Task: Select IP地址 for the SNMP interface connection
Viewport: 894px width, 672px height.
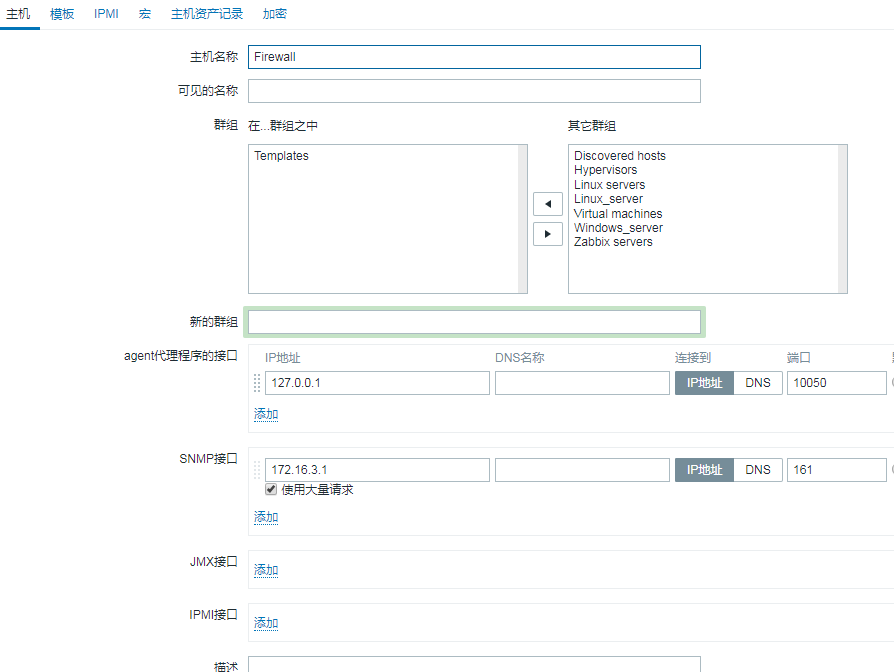Action: (x=704, y=470)
